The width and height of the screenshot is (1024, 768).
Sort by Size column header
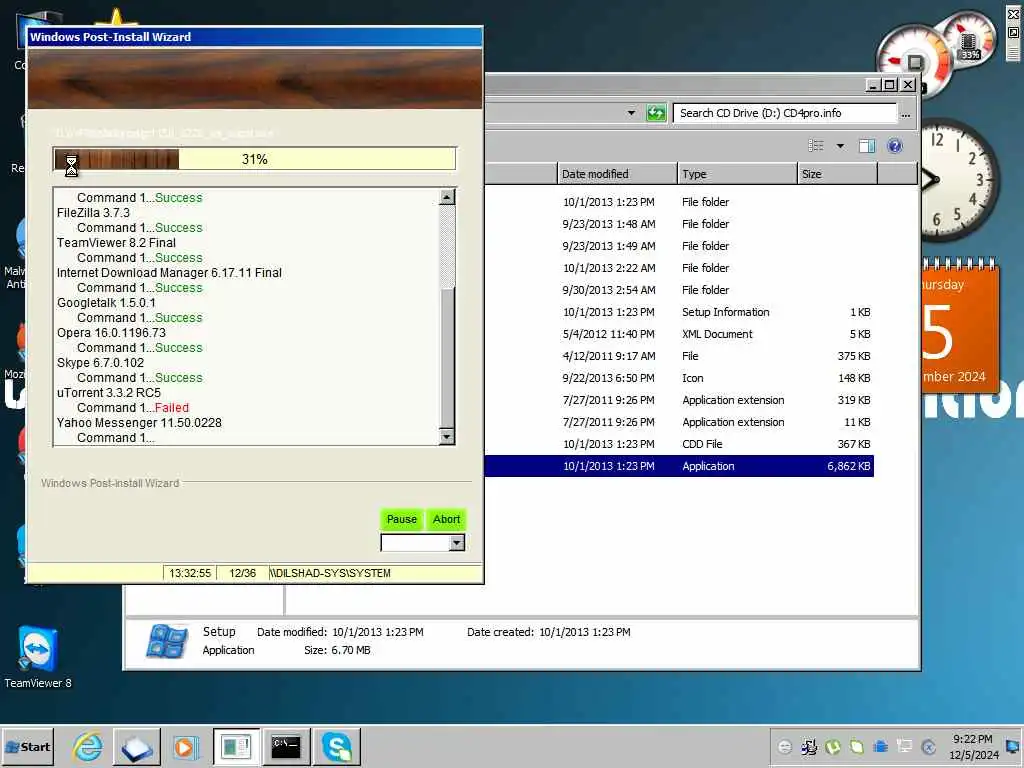(x=838, y=174)
